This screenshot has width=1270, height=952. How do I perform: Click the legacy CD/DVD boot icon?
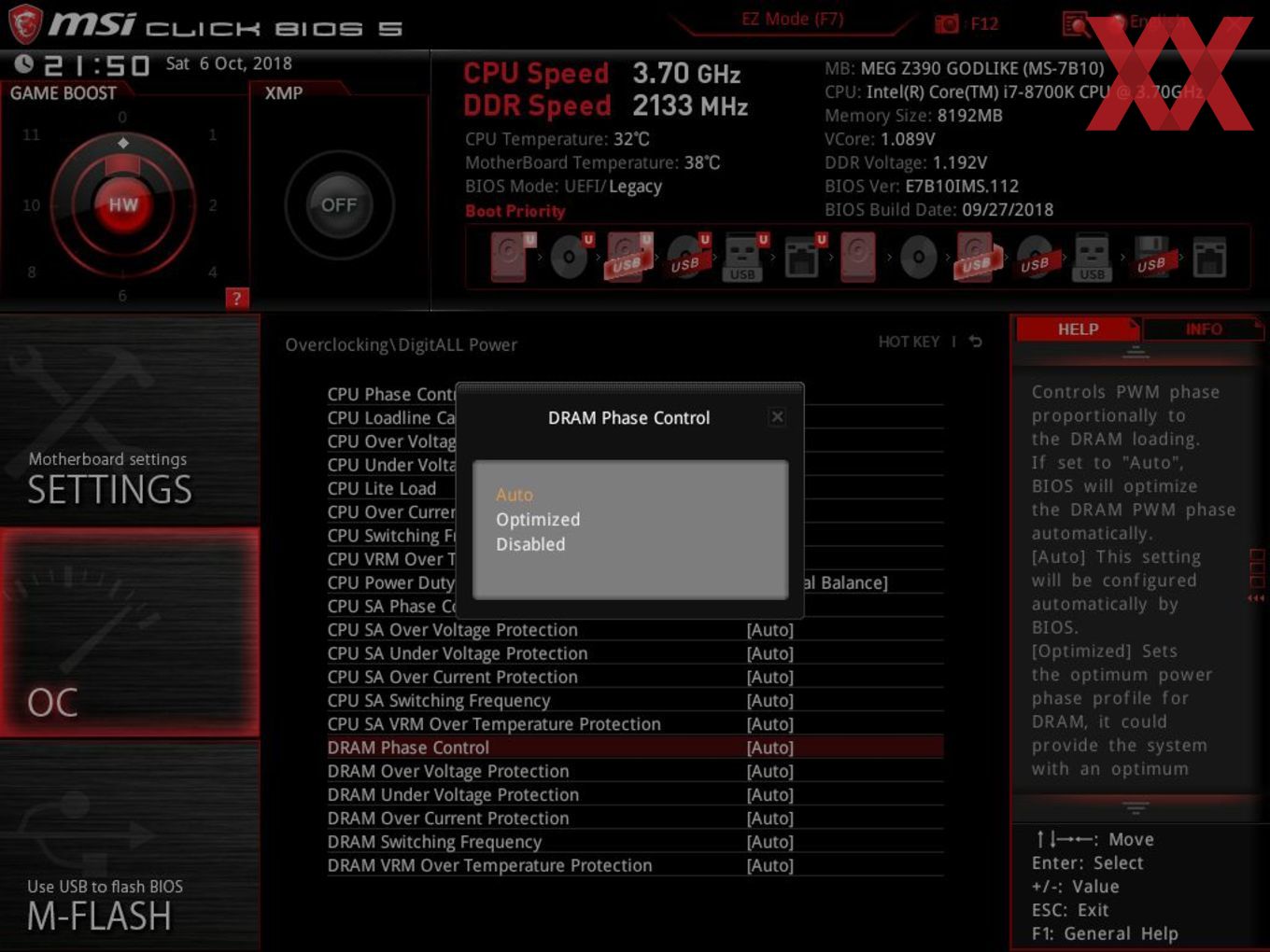(x=918, y=257)
